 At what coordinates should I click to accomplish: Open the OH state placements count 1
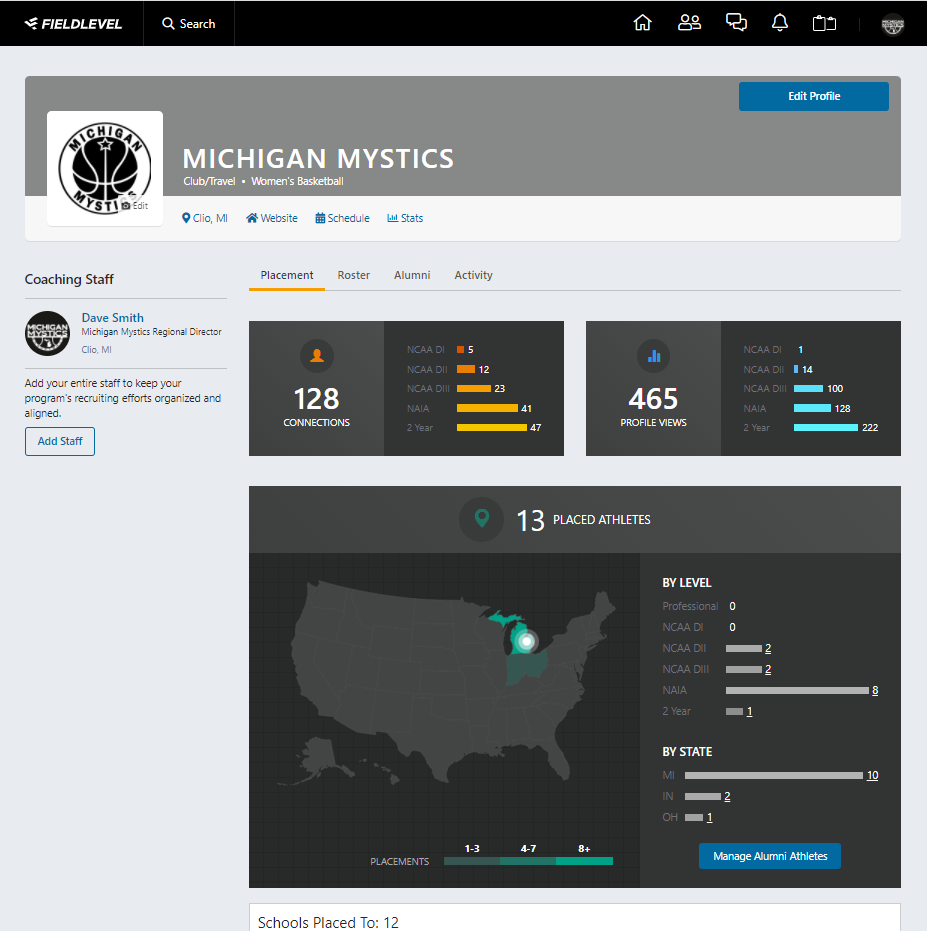(709, 818)
